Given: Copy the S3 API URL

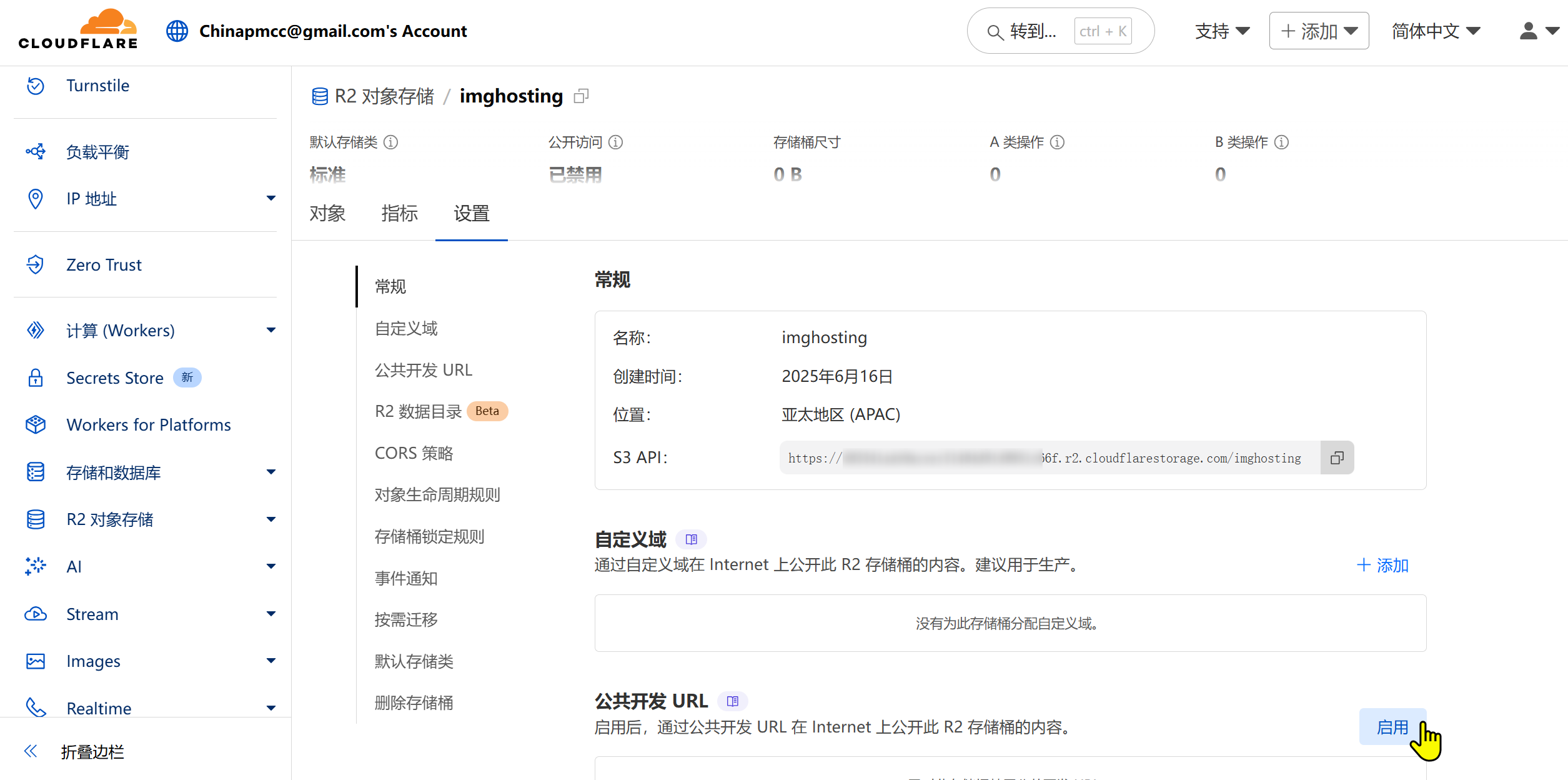Looking at the screenshot, I should [1337, 458].
